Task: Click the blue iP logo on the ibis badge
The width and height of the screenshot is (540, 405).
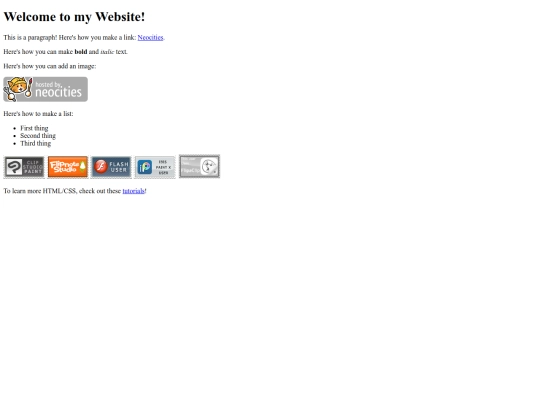Action: tap(145, 167)
